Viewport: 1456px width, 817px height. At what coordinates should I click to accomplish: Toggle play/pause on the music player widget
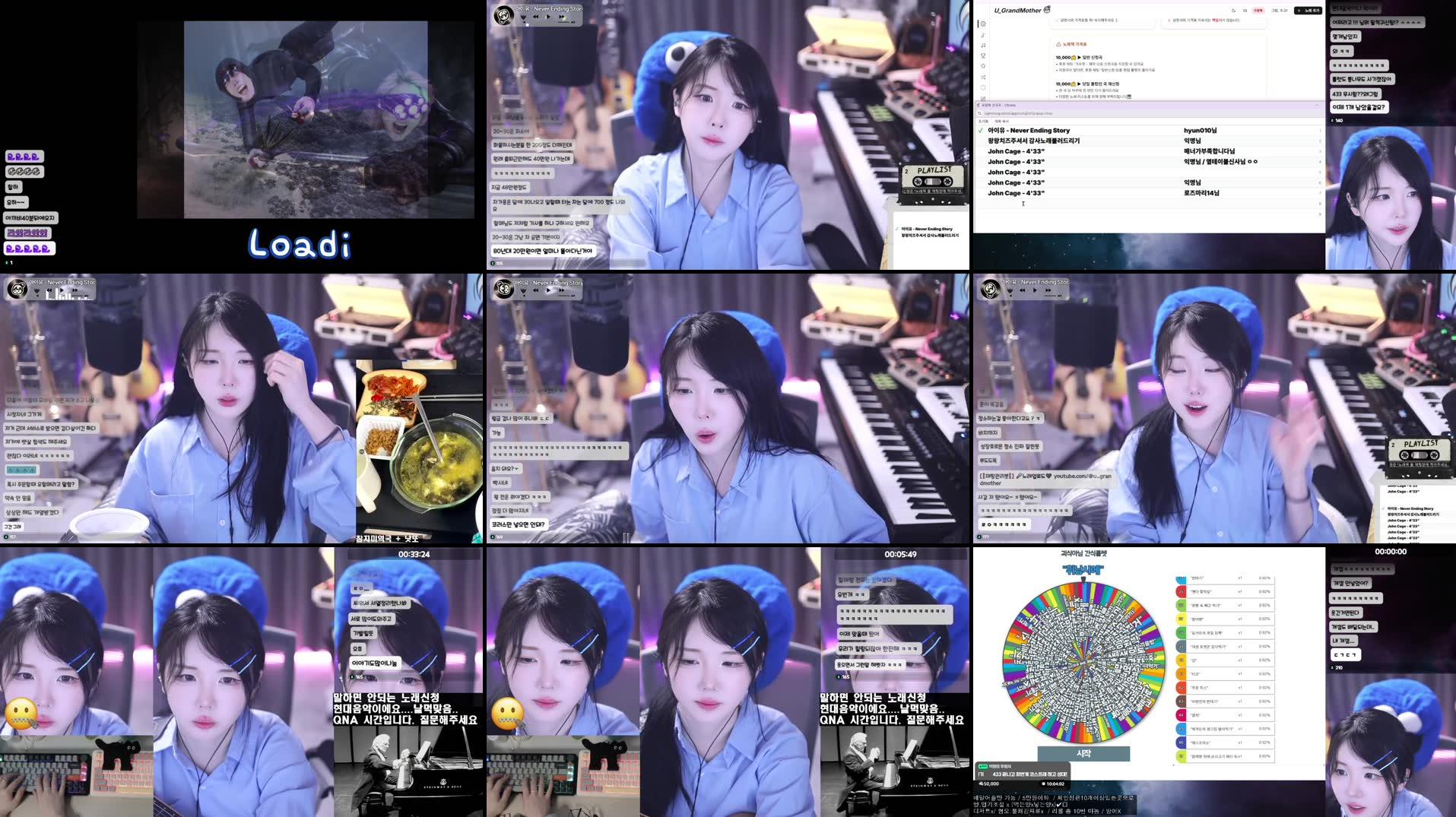(x=547, y=17)
